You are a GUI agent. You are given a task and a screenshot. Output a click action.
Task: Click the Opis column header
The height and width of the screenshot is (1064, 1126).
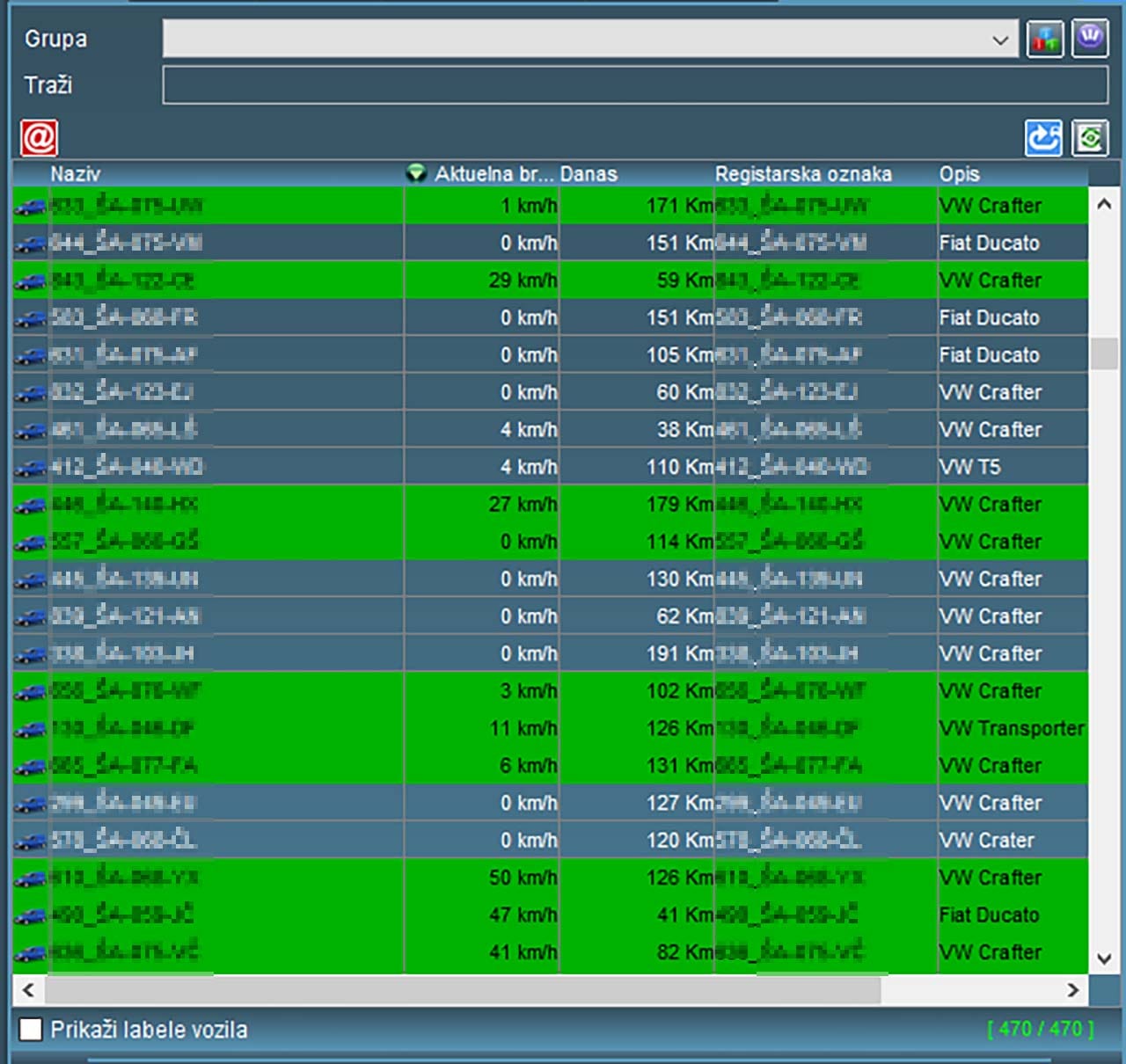[959, 174]
